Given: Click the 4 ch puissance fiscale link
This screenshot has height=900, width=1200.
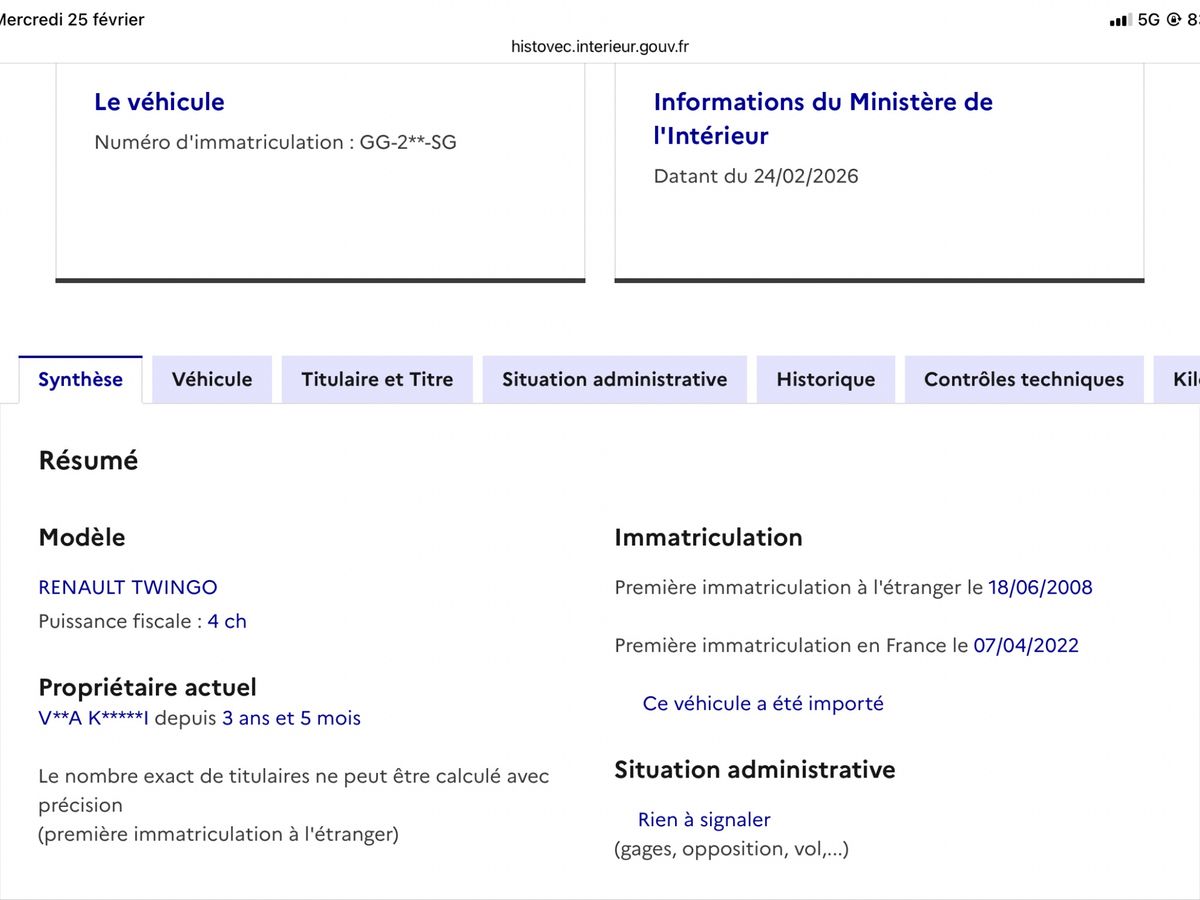Looking at the screenshot, I should 229,621.
